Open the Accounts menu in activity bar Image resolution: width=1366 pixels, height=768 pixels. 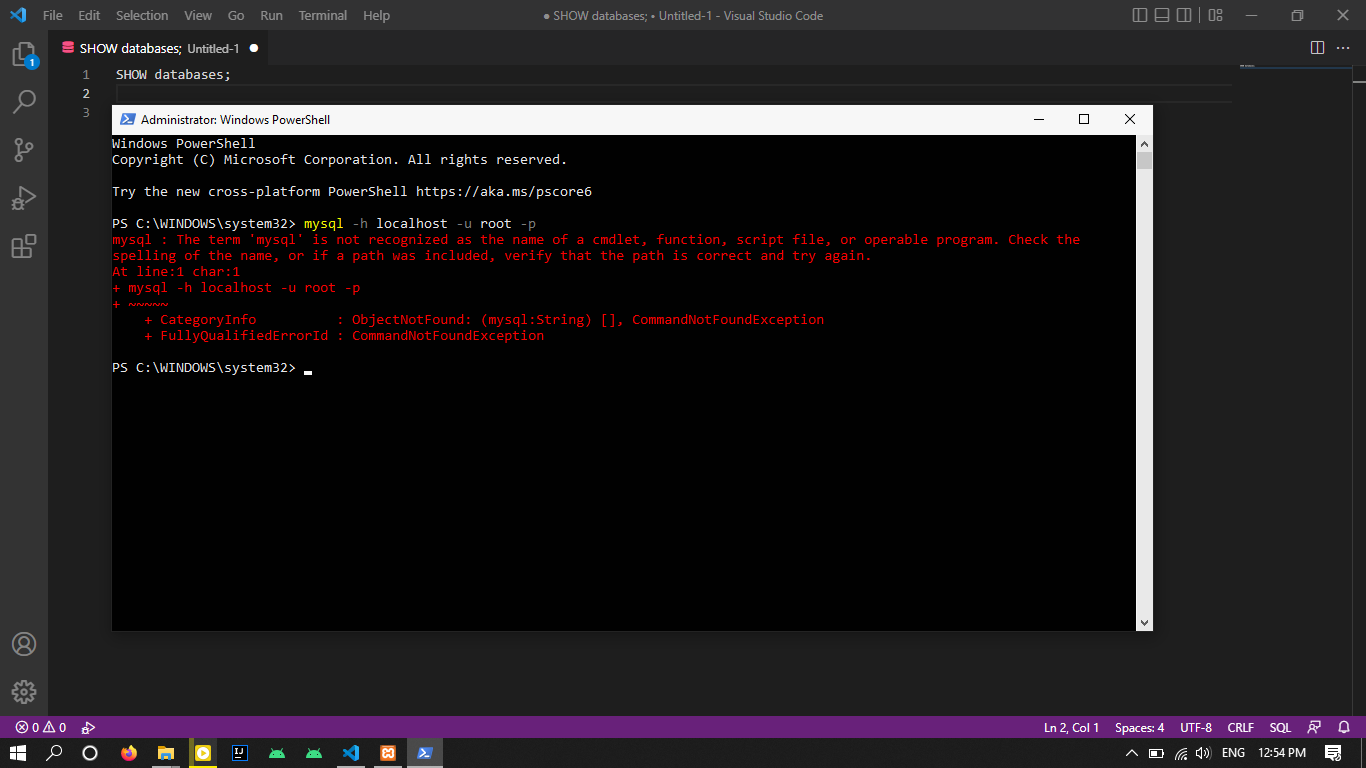point(24,644)
